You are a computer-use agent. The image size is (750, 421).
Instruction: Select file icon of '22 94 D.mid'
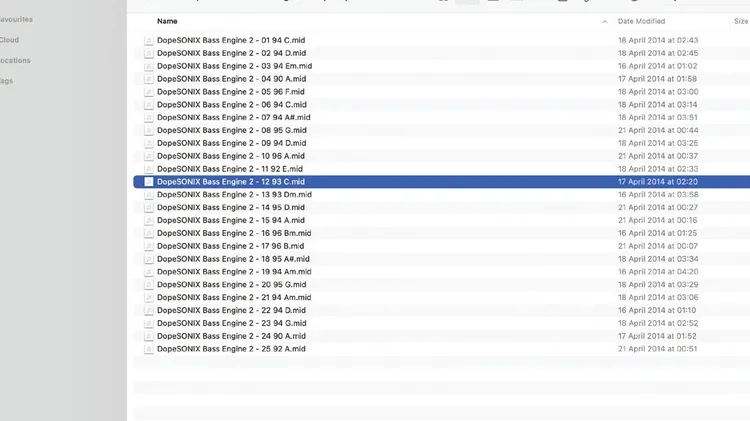(x=149, y=311)
